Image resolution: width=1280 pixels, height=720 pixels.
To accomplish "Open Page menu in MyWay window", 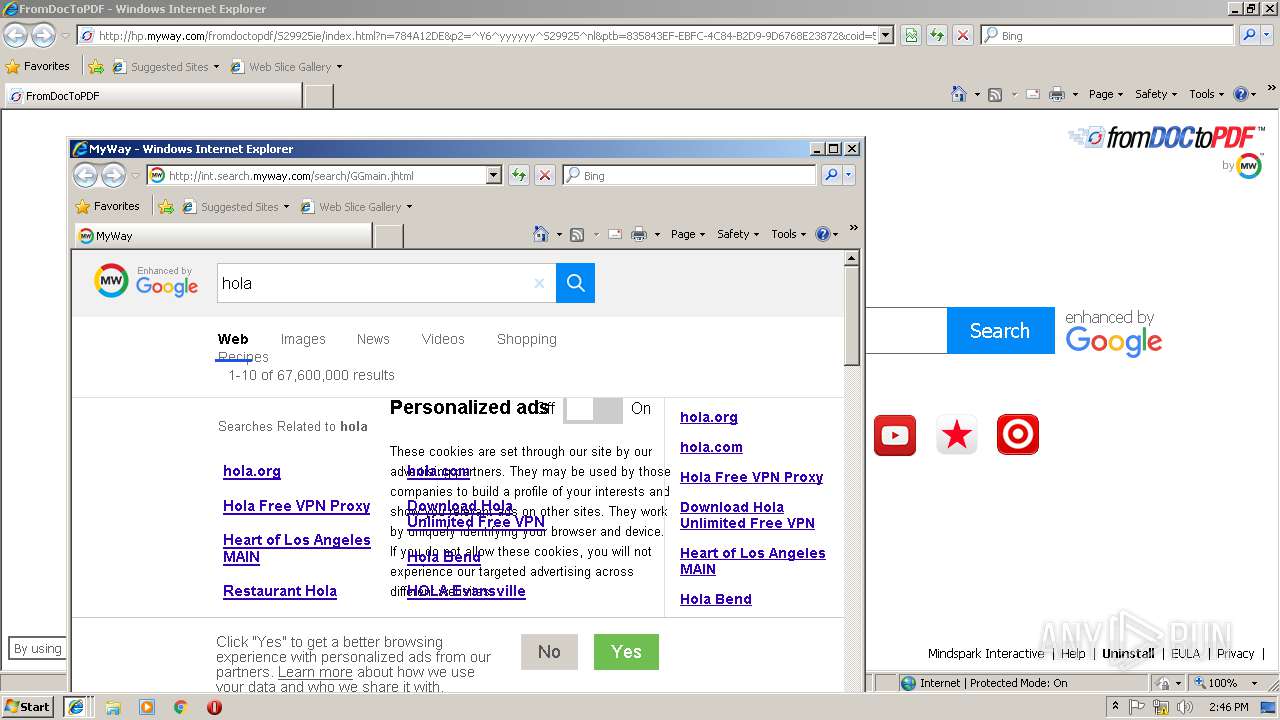I will tap(688, 234).
